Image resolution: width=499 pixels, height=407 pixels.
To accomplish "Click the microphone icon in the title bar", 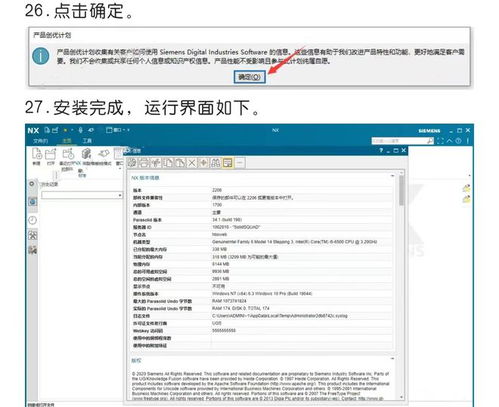I will click(x=80, y=130).
